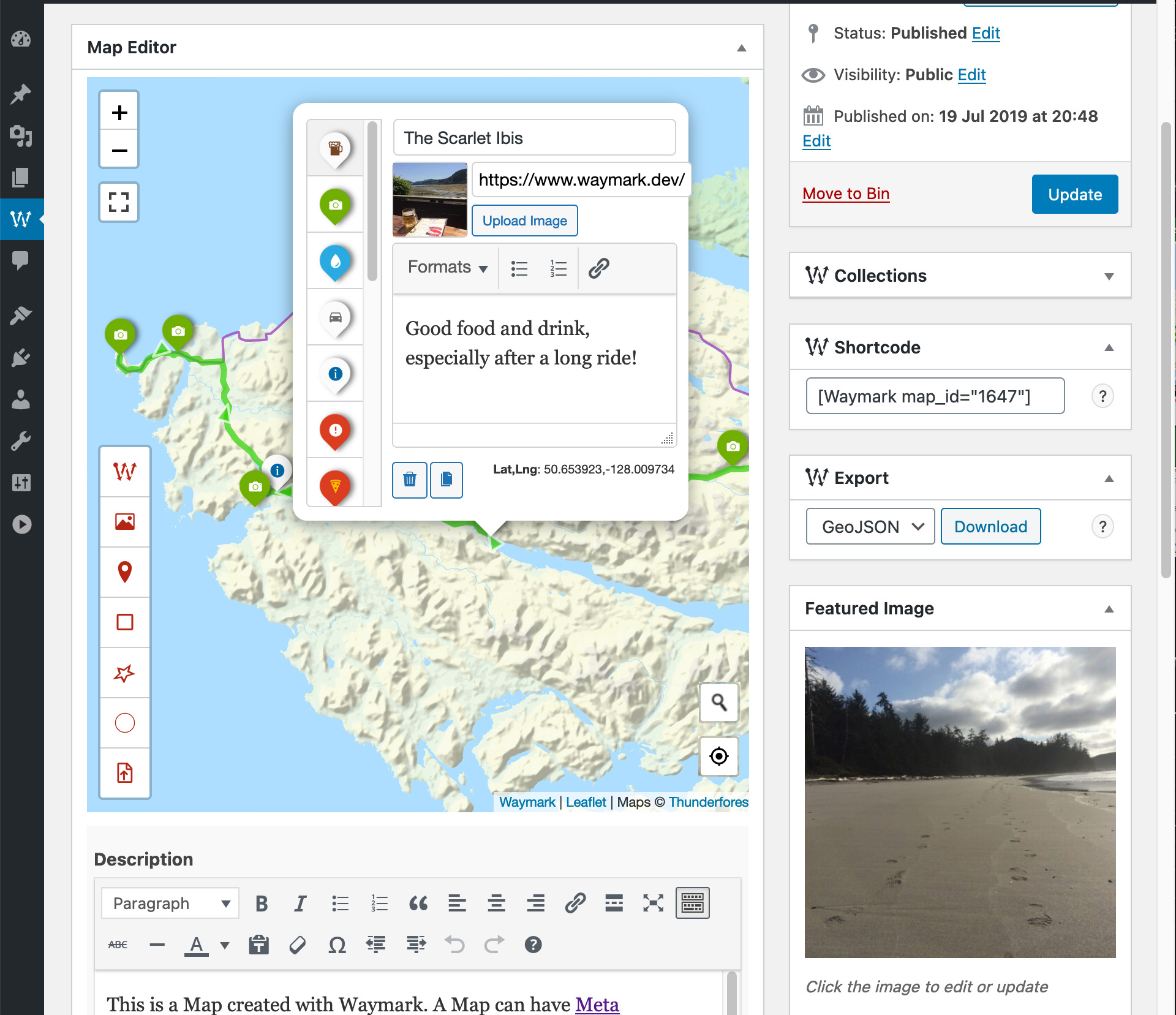Click the star shape draw tool

point(124,672)
